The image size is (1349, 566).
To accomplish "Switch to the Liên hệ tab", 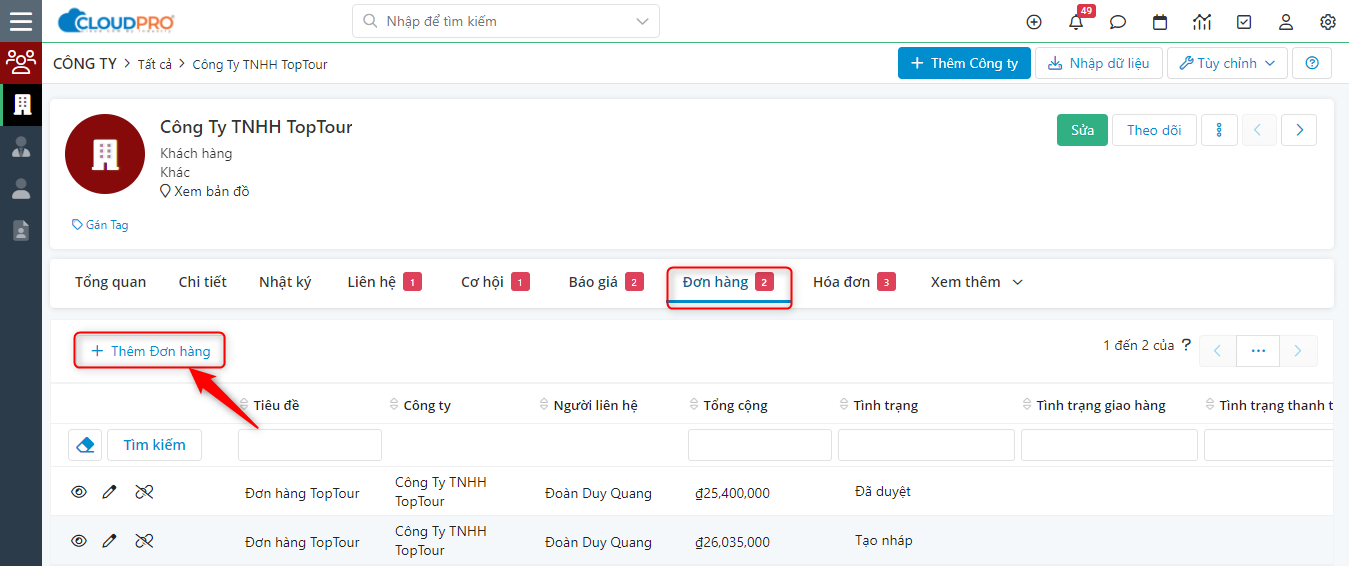I will click(384, 282).
